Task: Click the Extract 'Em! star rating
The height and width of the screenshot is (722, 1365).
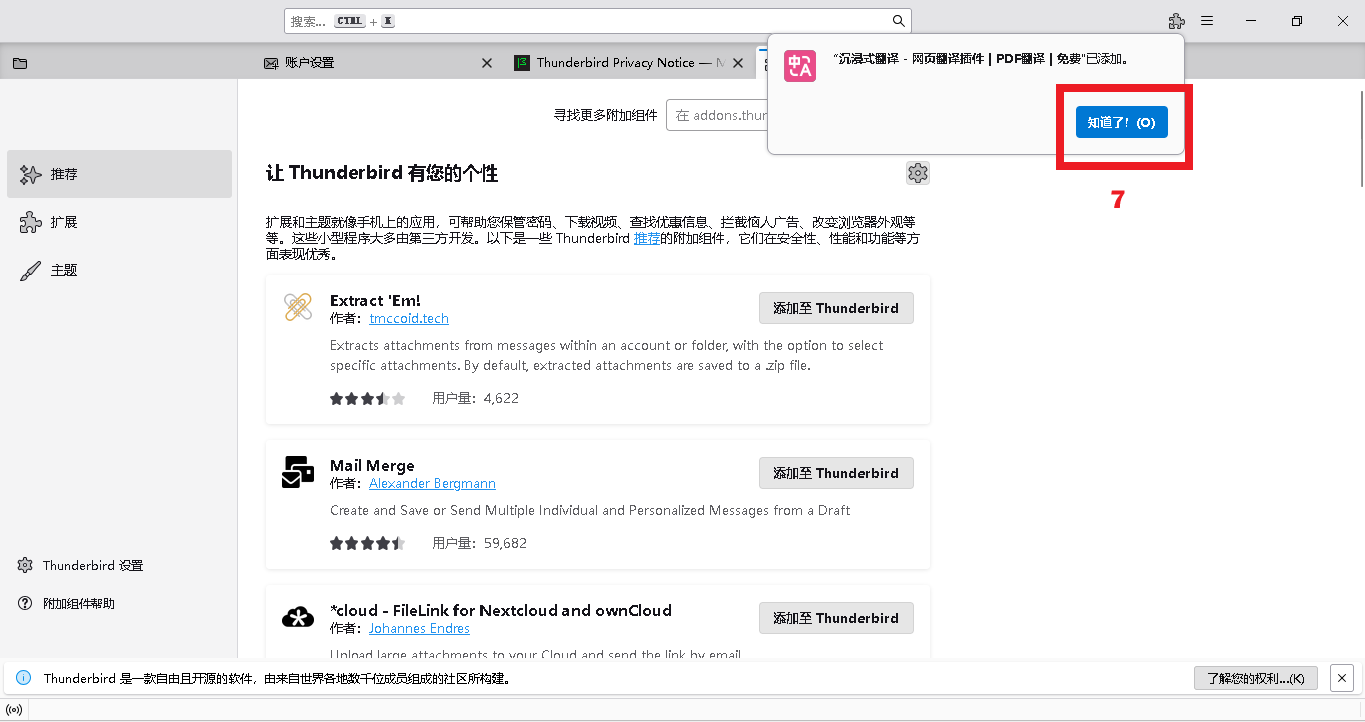Action: (x=367, y=398)
